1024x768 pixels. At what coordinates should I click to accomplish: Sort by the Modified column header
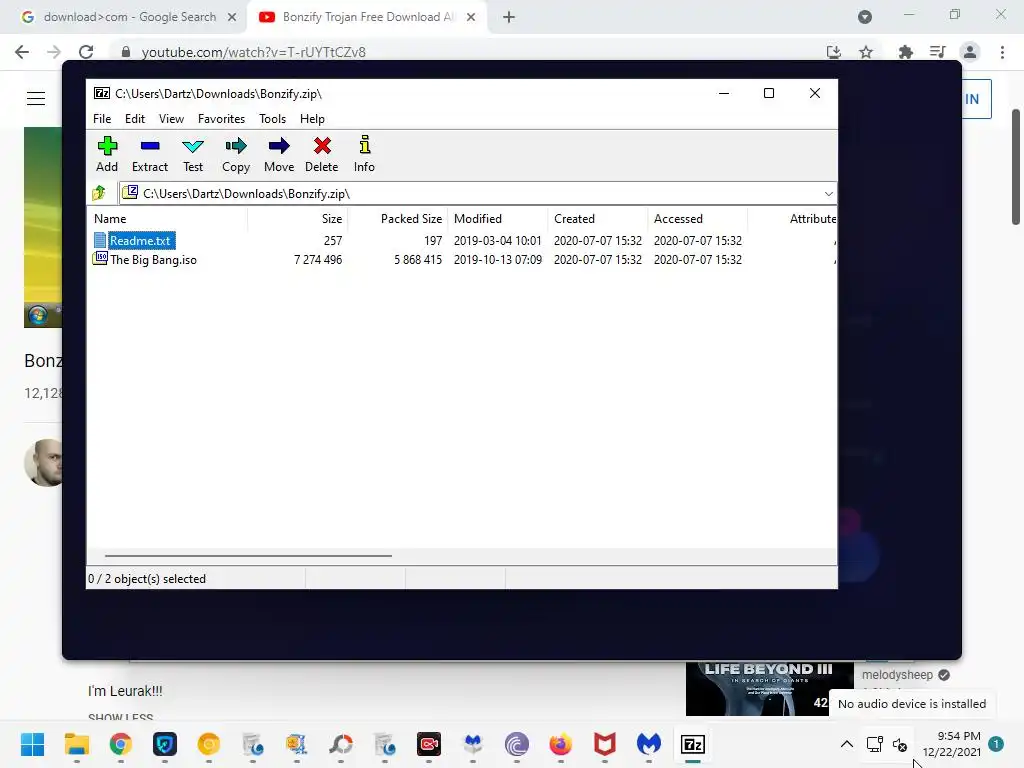point(498,219)
